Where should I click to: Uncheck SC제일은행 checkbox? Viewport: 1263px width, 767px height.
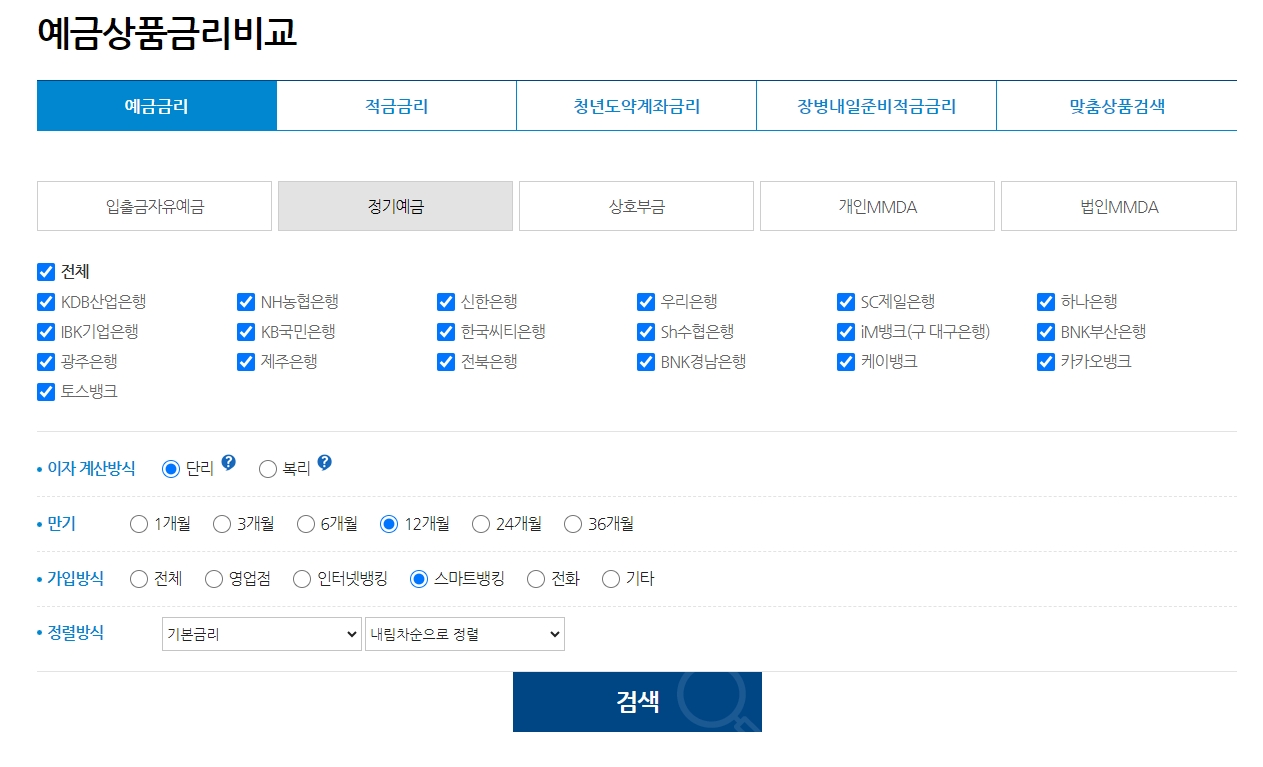point(846,302)
